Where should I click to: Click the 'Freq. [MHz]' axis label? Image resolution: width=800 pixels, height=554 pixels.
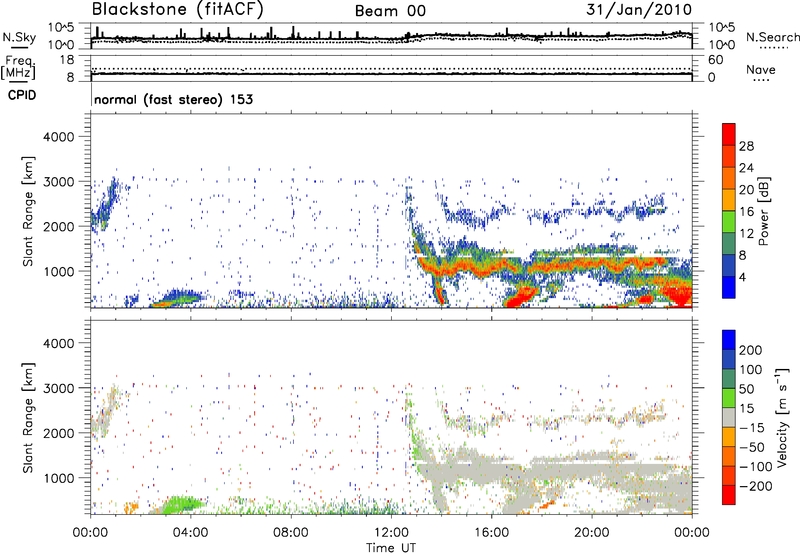19,68
